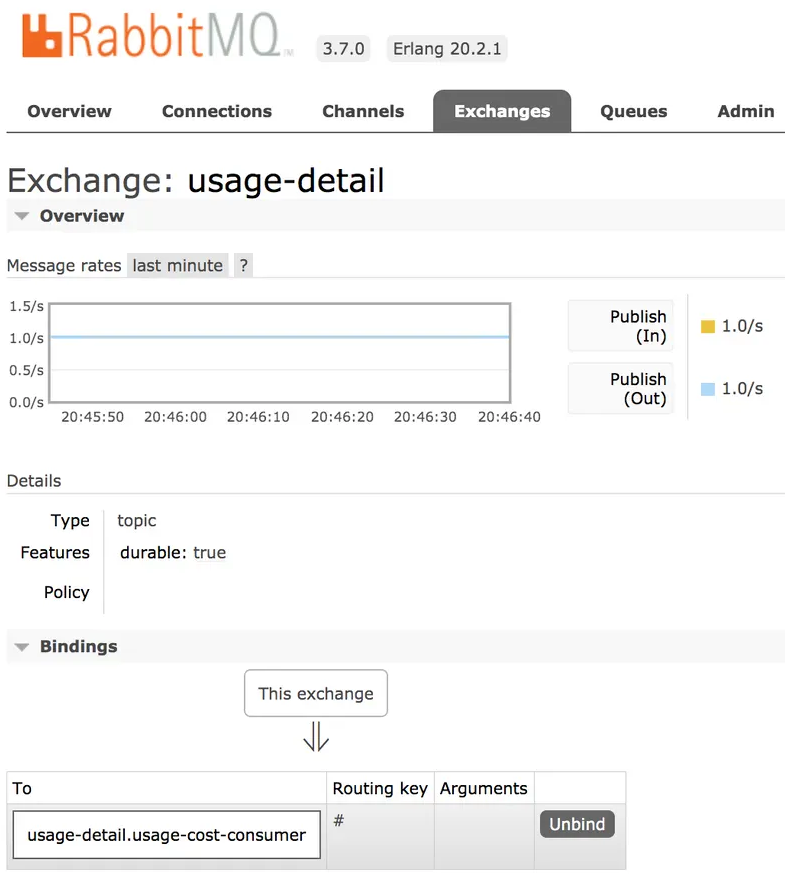Click the yellow Publish (In) swatch
This screenshot has height=885, width=785.
pyautogui.click(x=708, y=327)
